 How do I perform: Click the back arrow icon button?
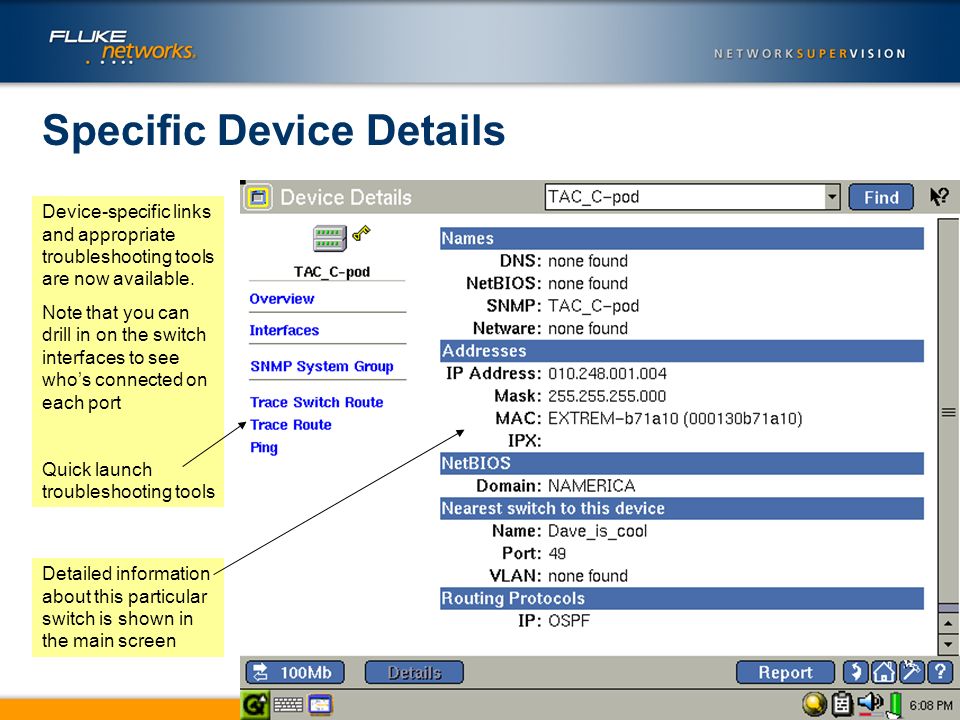coord(856,672)
